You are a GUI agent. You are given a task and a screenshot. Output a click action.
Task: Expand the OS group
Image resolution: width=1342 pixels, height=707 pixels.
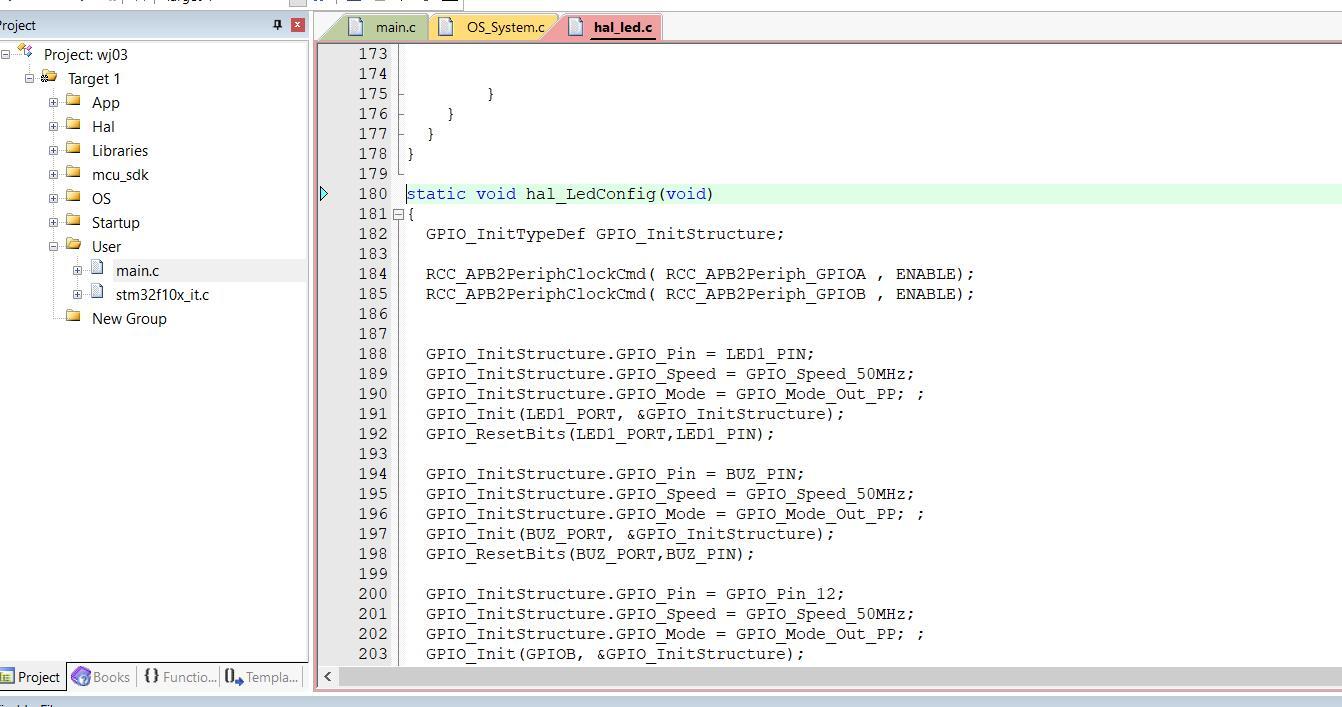[54, 198]
